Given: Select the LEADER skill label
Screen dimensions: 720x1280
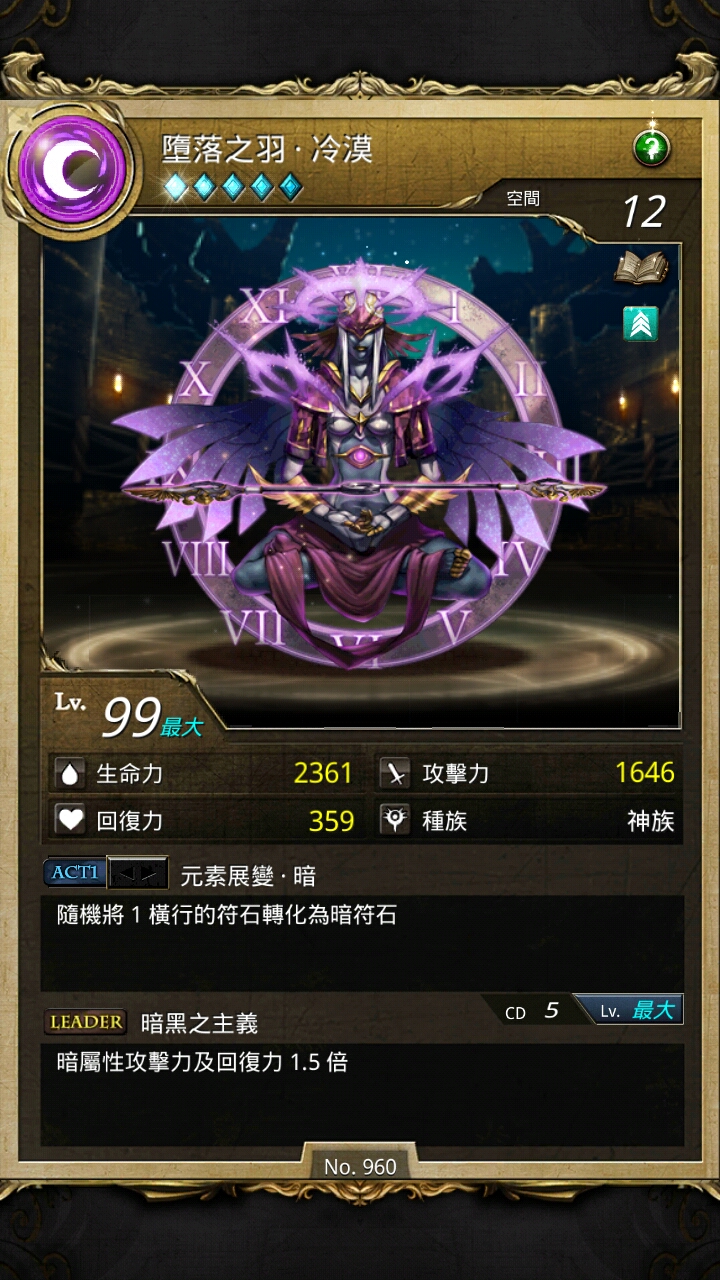Looking at the screenshot, I should pos(85,1022).
